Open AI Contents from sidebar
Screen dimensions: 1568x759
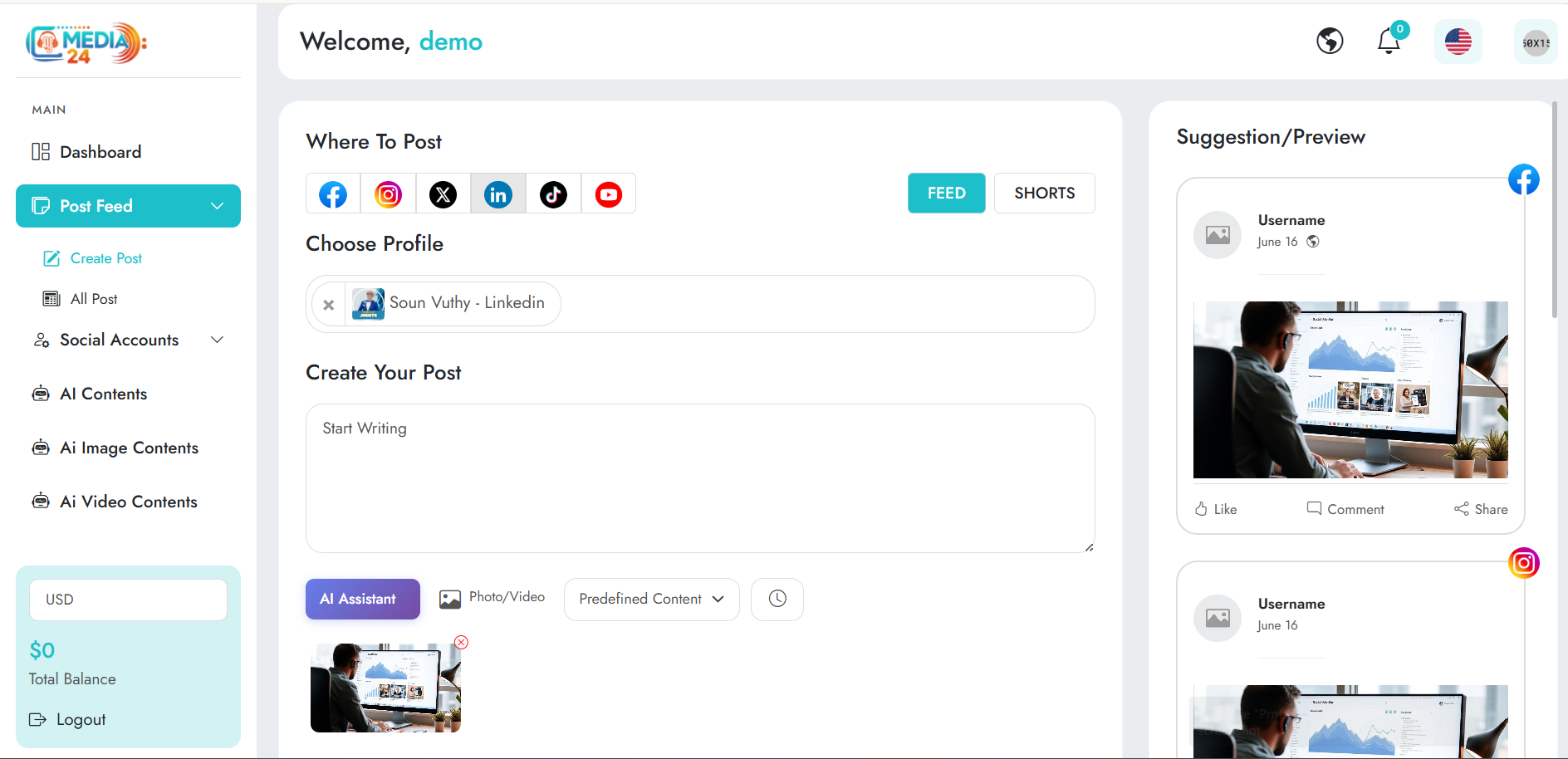coord(103,394)
